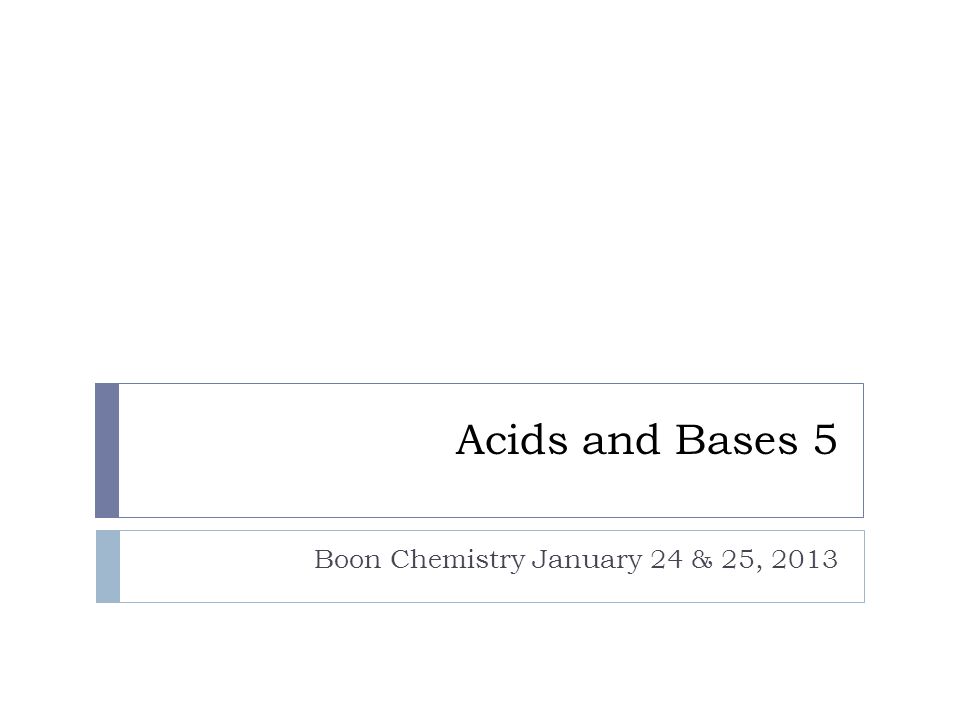The width and height of the screenshot is (960, 720).
Task: Select the light blue accent bar beside the subtitle
Action: 108,567
